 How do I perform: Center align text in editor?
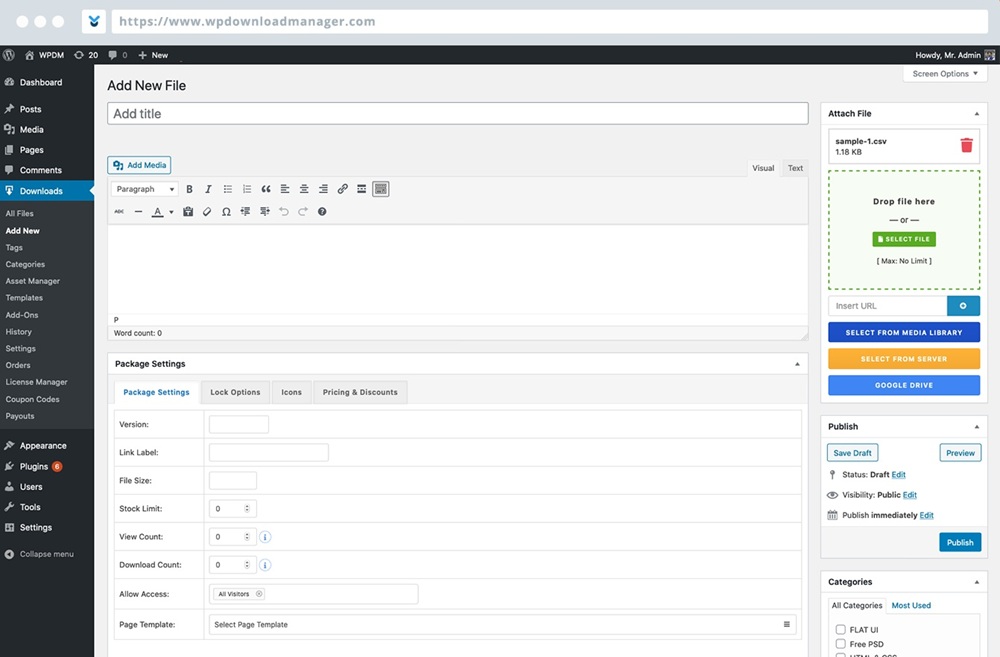[304, 189]
